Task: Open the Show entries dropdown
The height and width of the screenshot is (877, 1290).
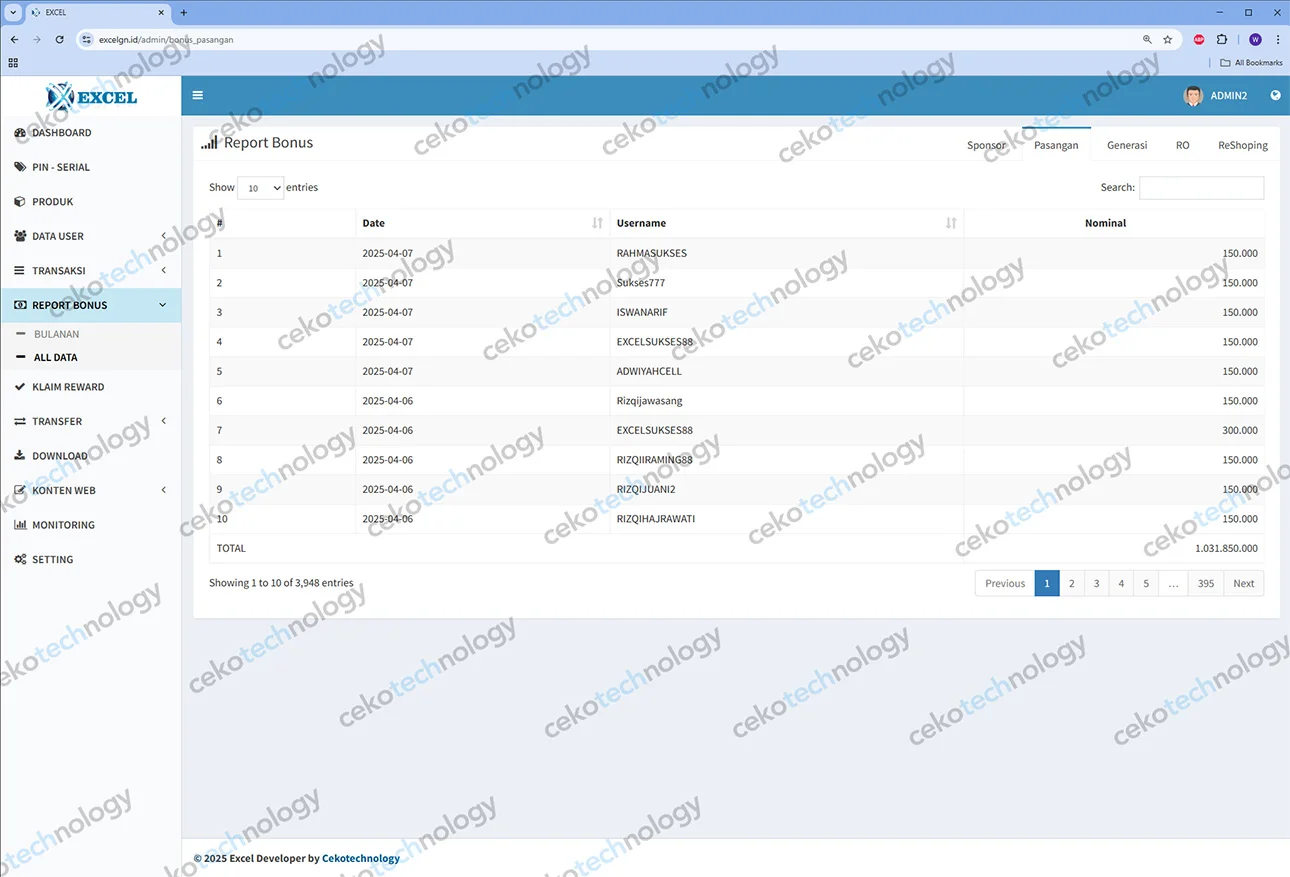Action: [x=260, y=188]
